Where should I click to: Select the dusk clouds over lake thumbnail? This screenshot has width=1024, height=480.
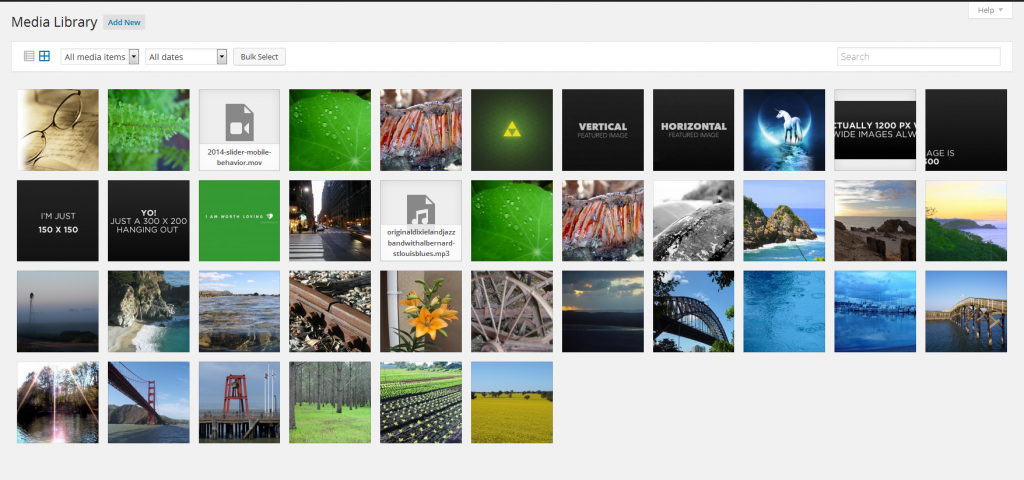pos(603,312)
